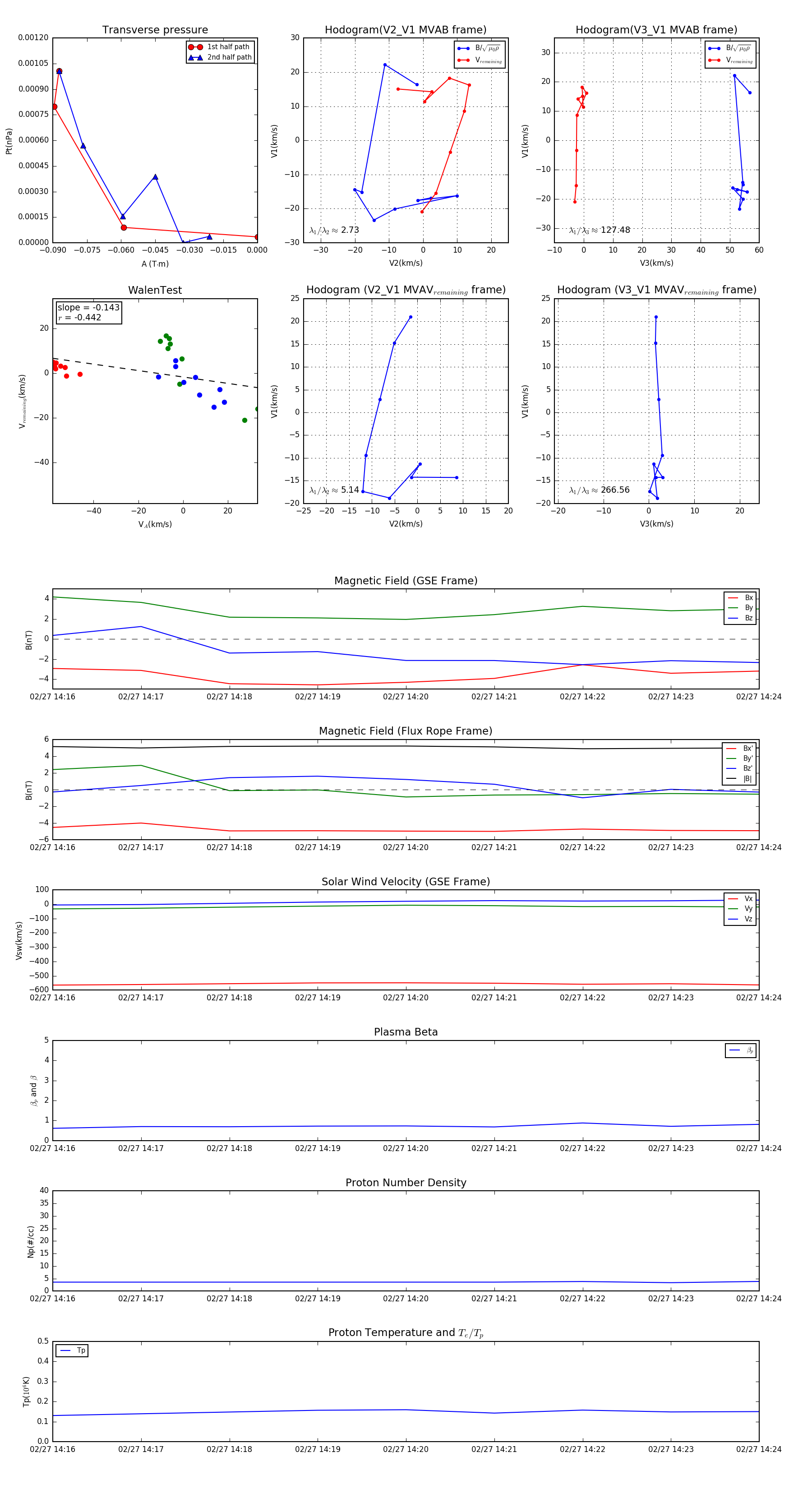Image resolution: width=812 pixels, height=1489 pixels.
Task: Click the "Magnetic Field (GSE Frame)" title
Action: [x=406, y=581]
